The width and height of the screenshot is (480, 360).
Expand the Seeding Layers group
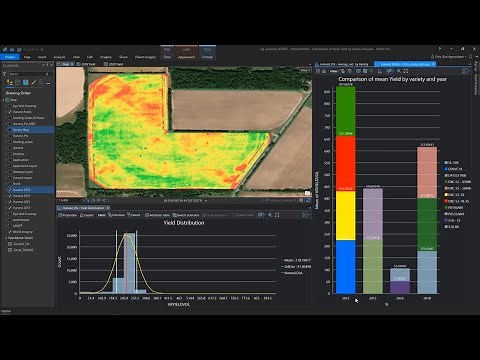6,172
